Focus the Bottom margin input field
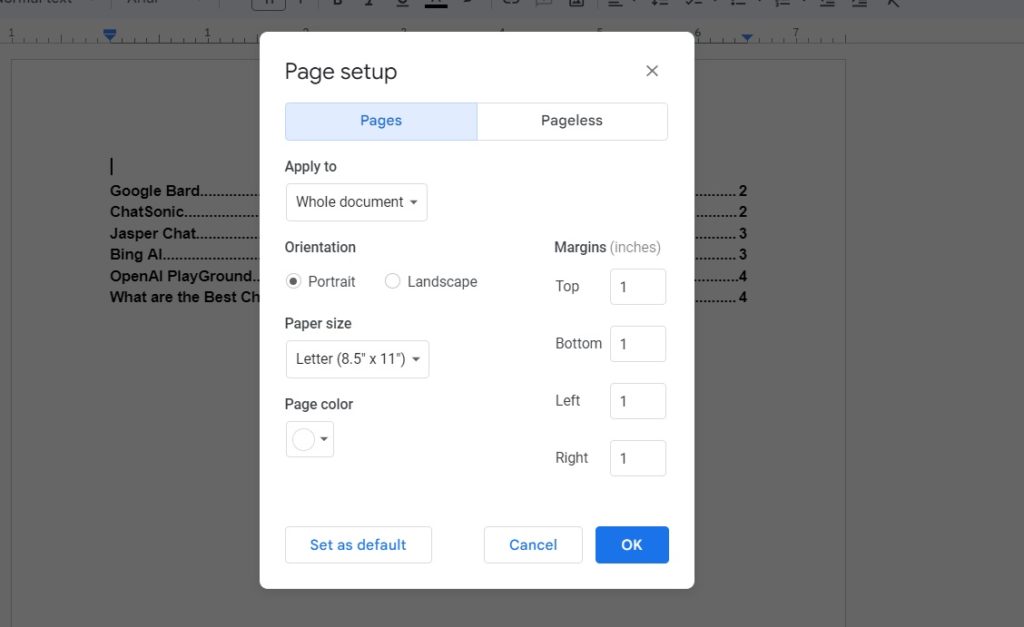Screen dimensions: 1024x627 coord(638,344)
